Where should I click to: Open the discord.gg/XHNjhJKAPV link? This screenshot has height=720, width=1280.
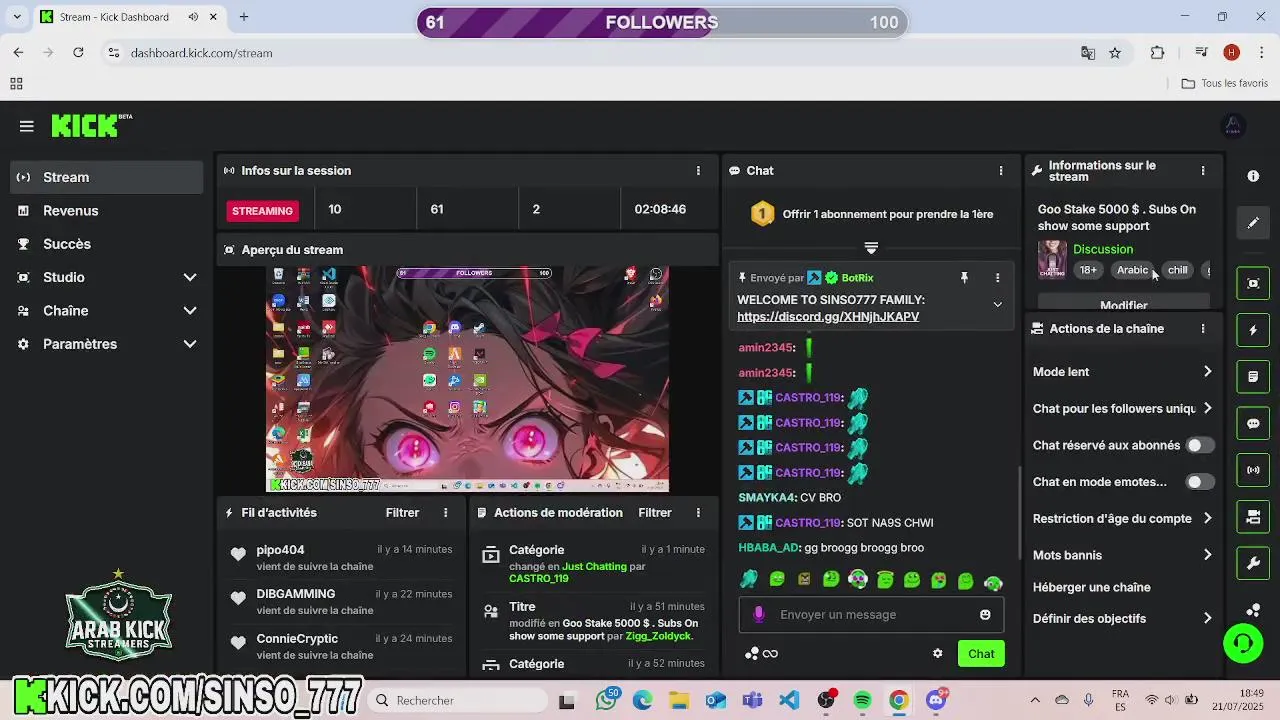point(828,317)
